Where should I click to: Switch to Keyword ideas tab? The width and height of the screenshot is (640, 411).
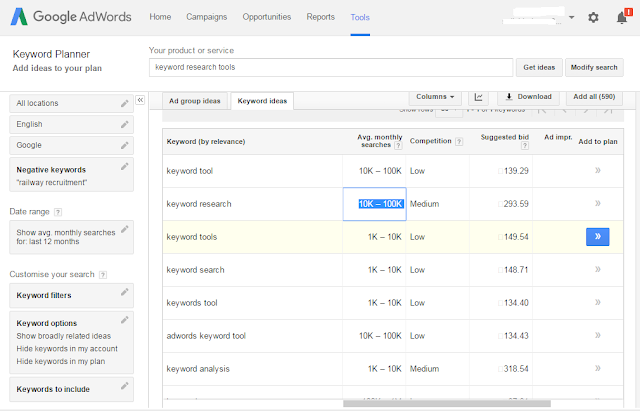(262, 101)
